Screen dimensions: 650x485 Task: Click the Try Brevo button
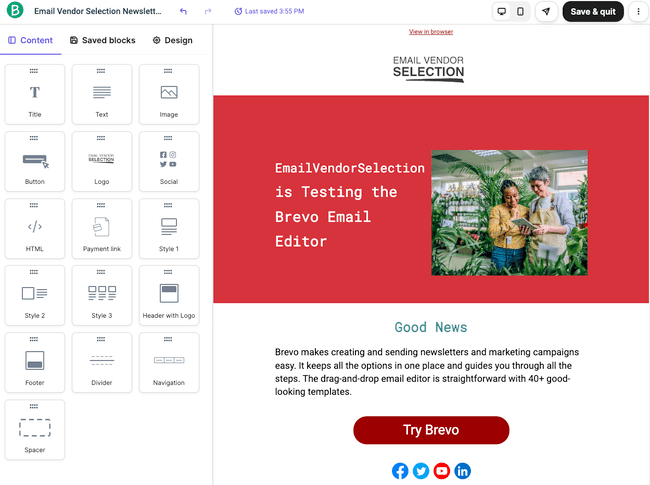point(431,430)
